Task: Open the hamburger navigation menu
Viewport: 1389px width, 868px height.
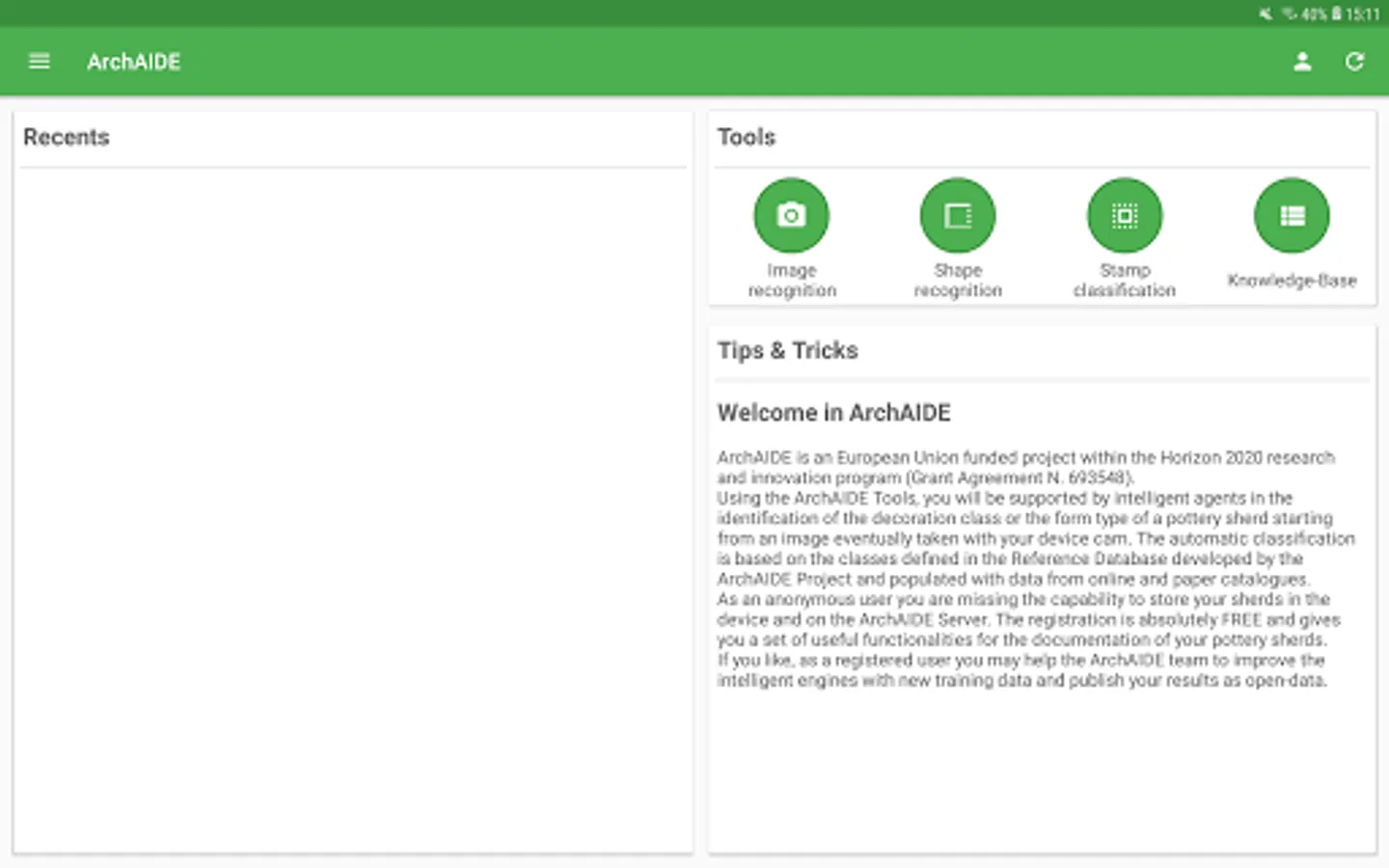Action: tap(40, 62)
